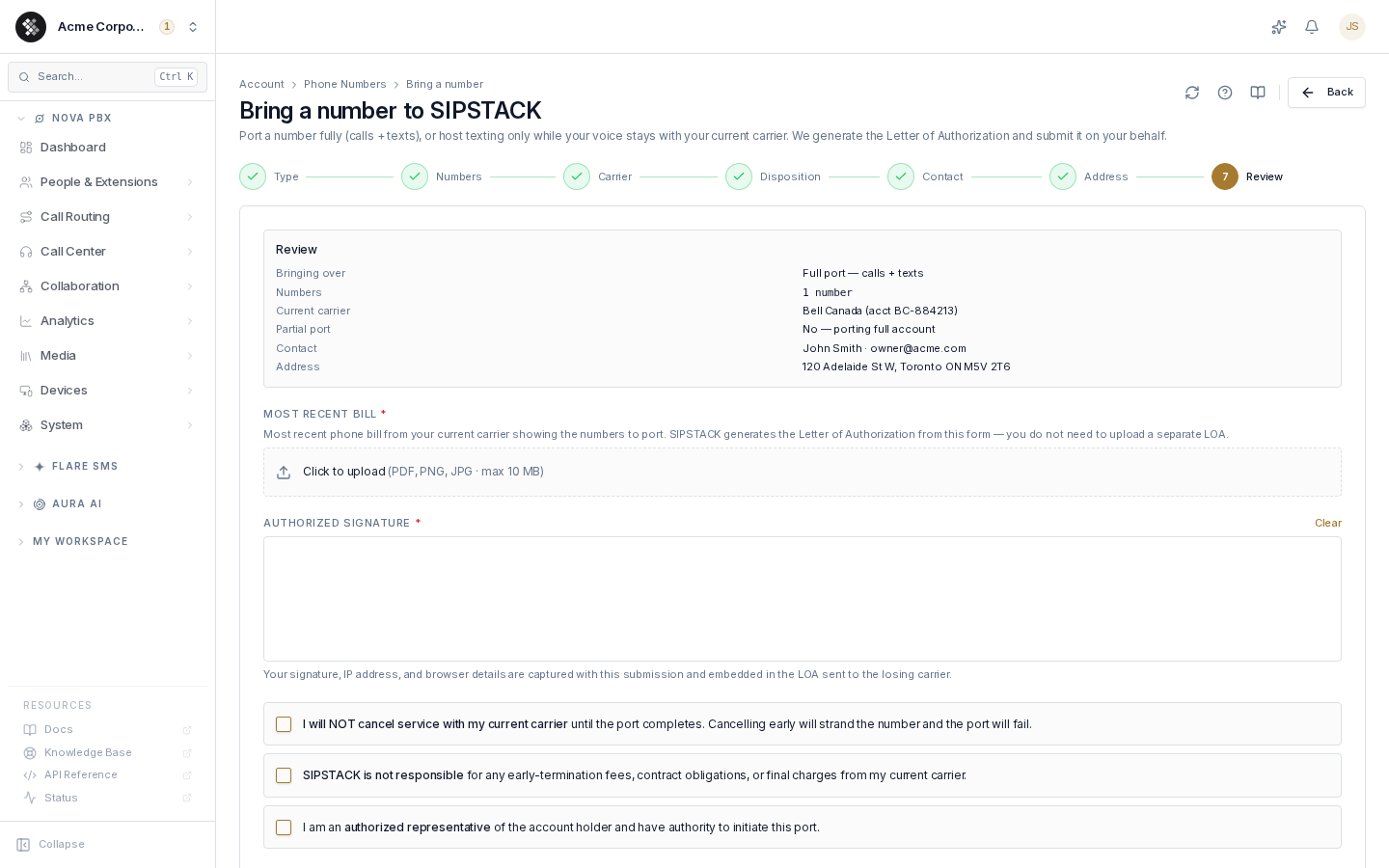The width and height of the screenshot is (1389, 868).
Task: Open external link icon beside Docs
Action: click(187, 730)
